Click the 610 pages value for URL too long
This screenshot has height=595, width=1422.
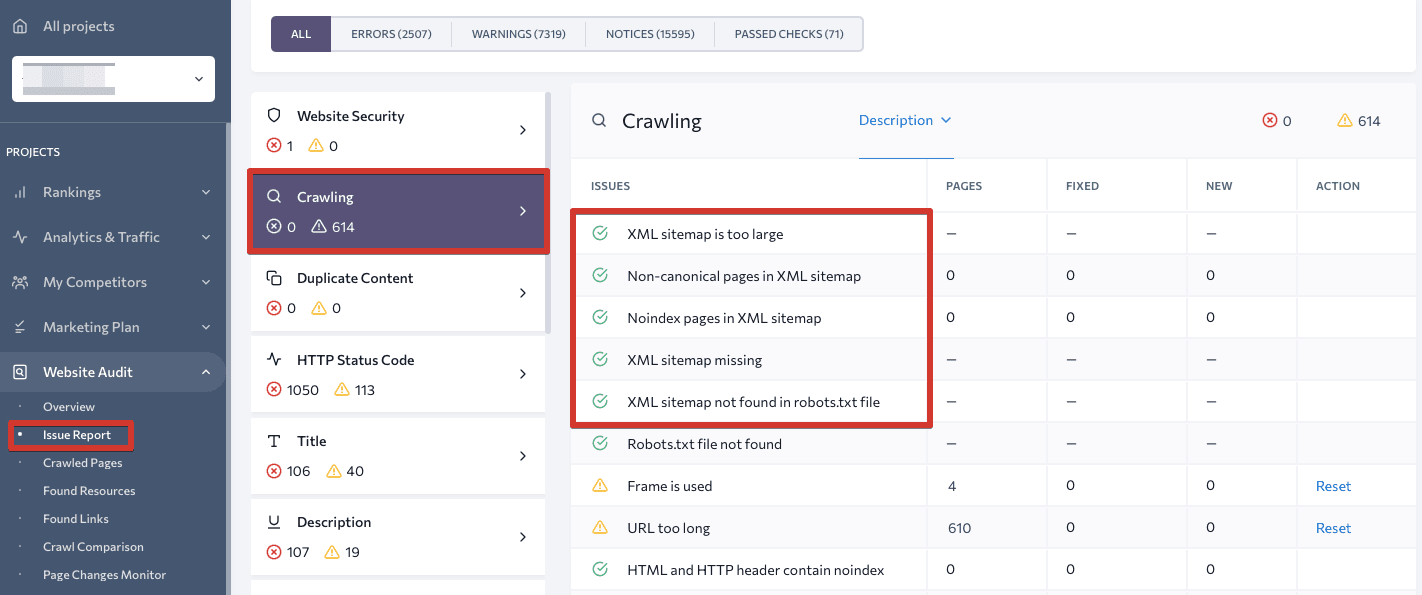(x=959, y=528)
